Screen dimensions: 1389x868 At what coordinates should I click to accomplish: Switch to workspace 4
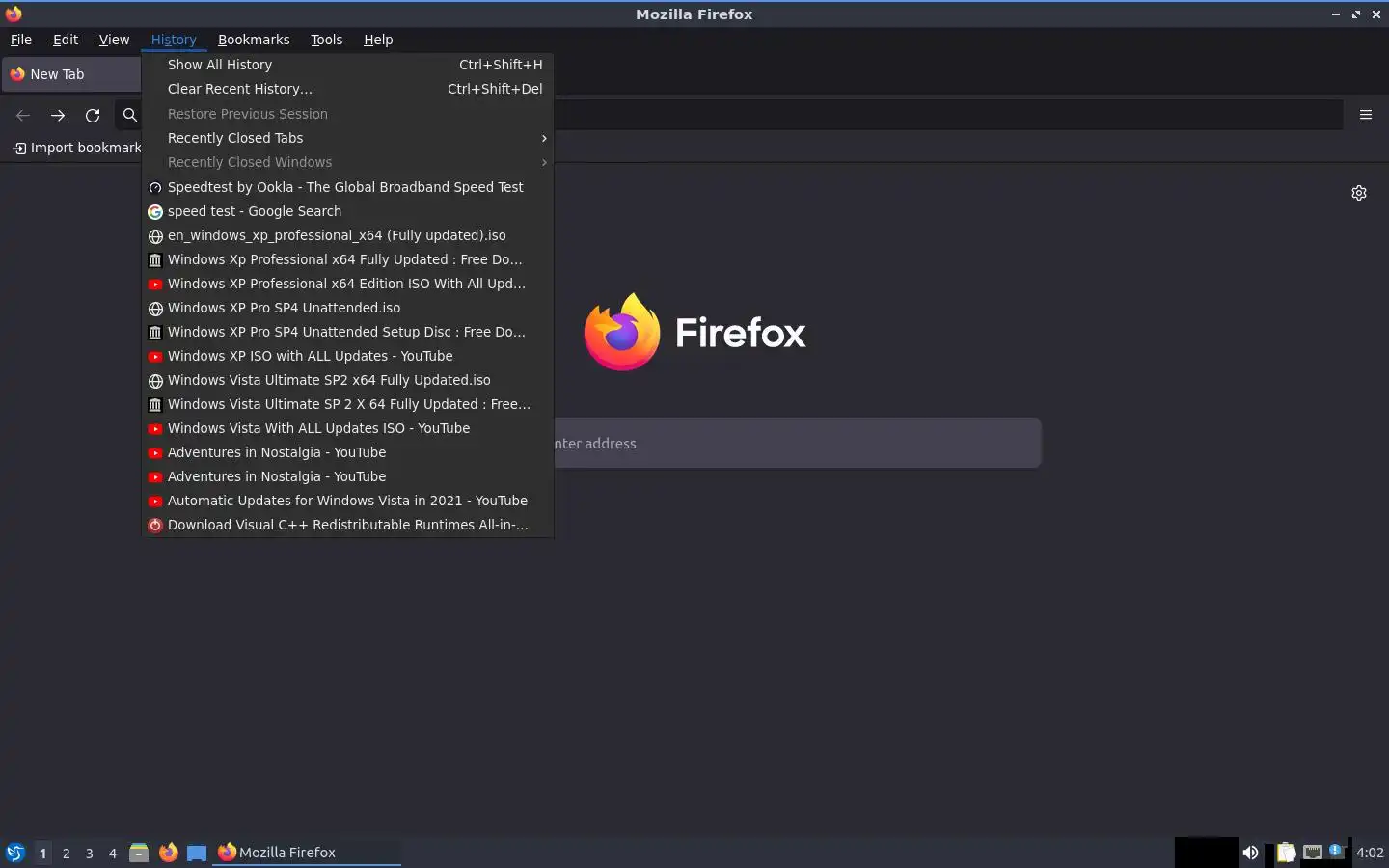pos(112,853)
